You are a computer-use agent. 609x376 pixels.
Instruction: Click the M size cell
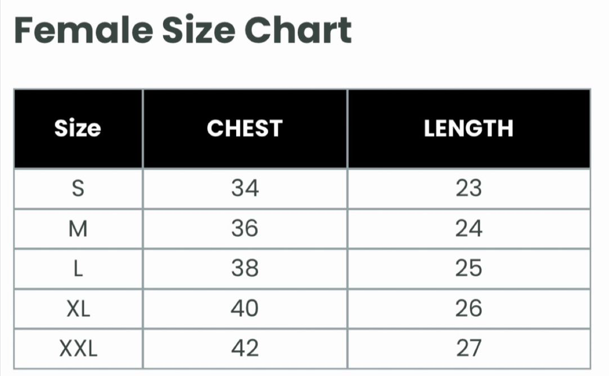click(78, 229)
